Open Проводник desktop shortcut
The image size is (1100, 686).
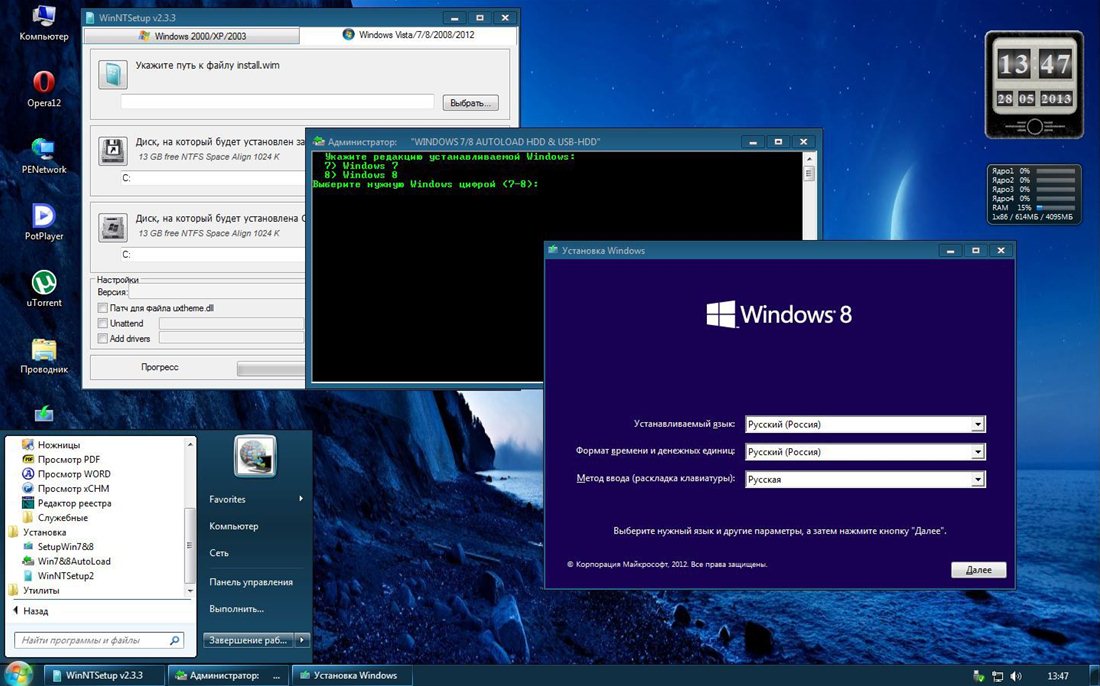click(43, 356)
